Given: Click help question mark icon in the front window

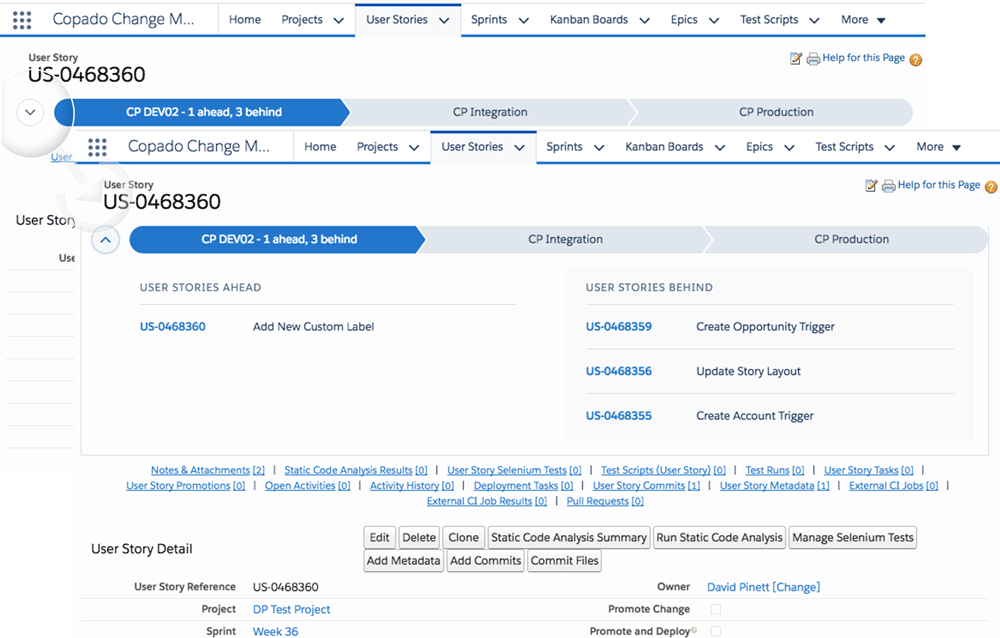Looking at the screenshot, I should [x=991, y=187].
